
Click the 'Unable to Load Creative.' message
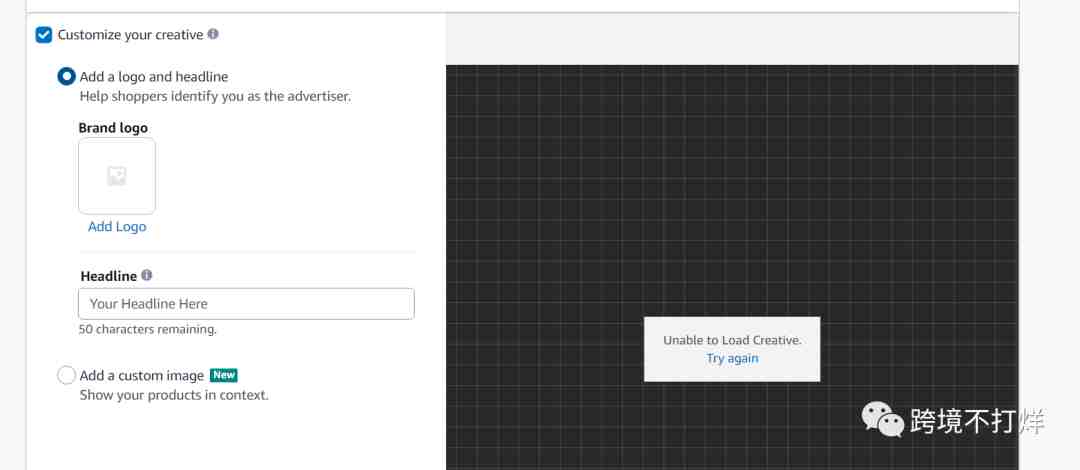tap(732, 340)
